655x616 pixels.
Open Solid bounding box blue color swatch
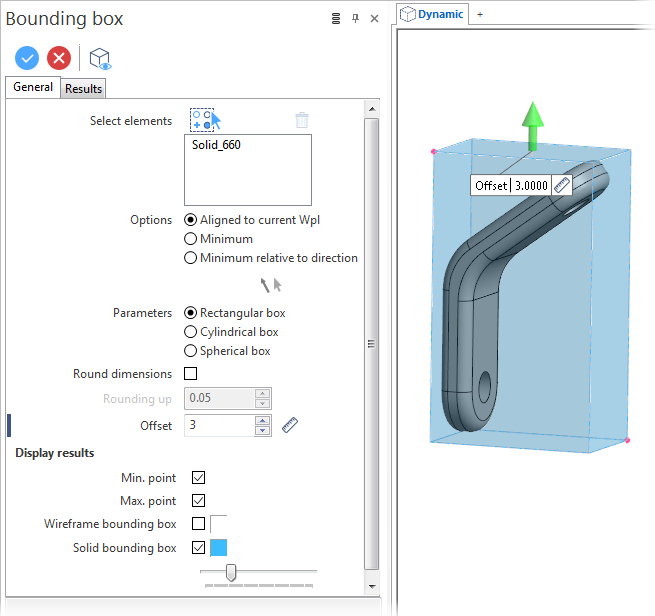point(218,548)
